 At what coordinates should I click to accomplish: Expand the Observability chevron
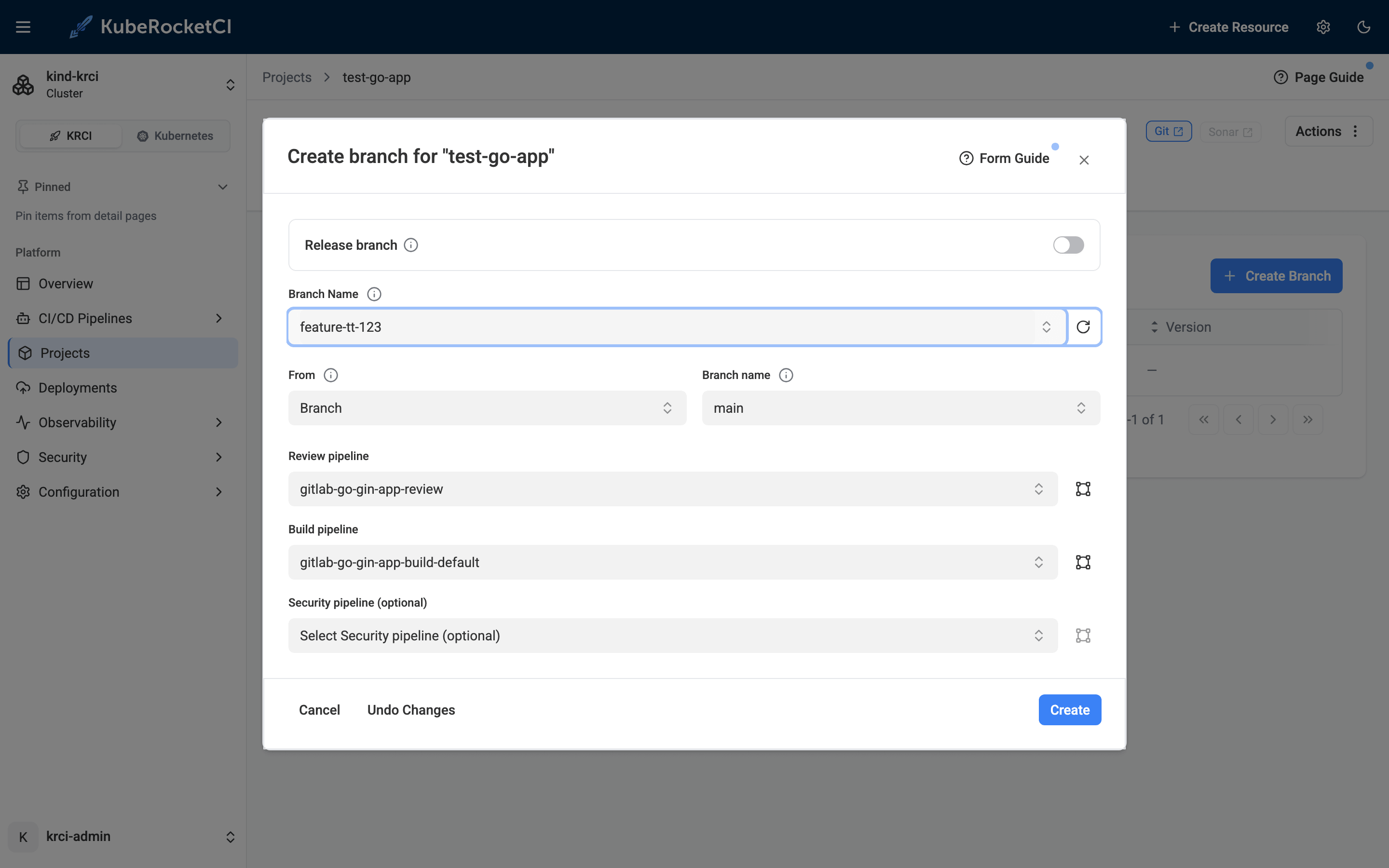218,422
